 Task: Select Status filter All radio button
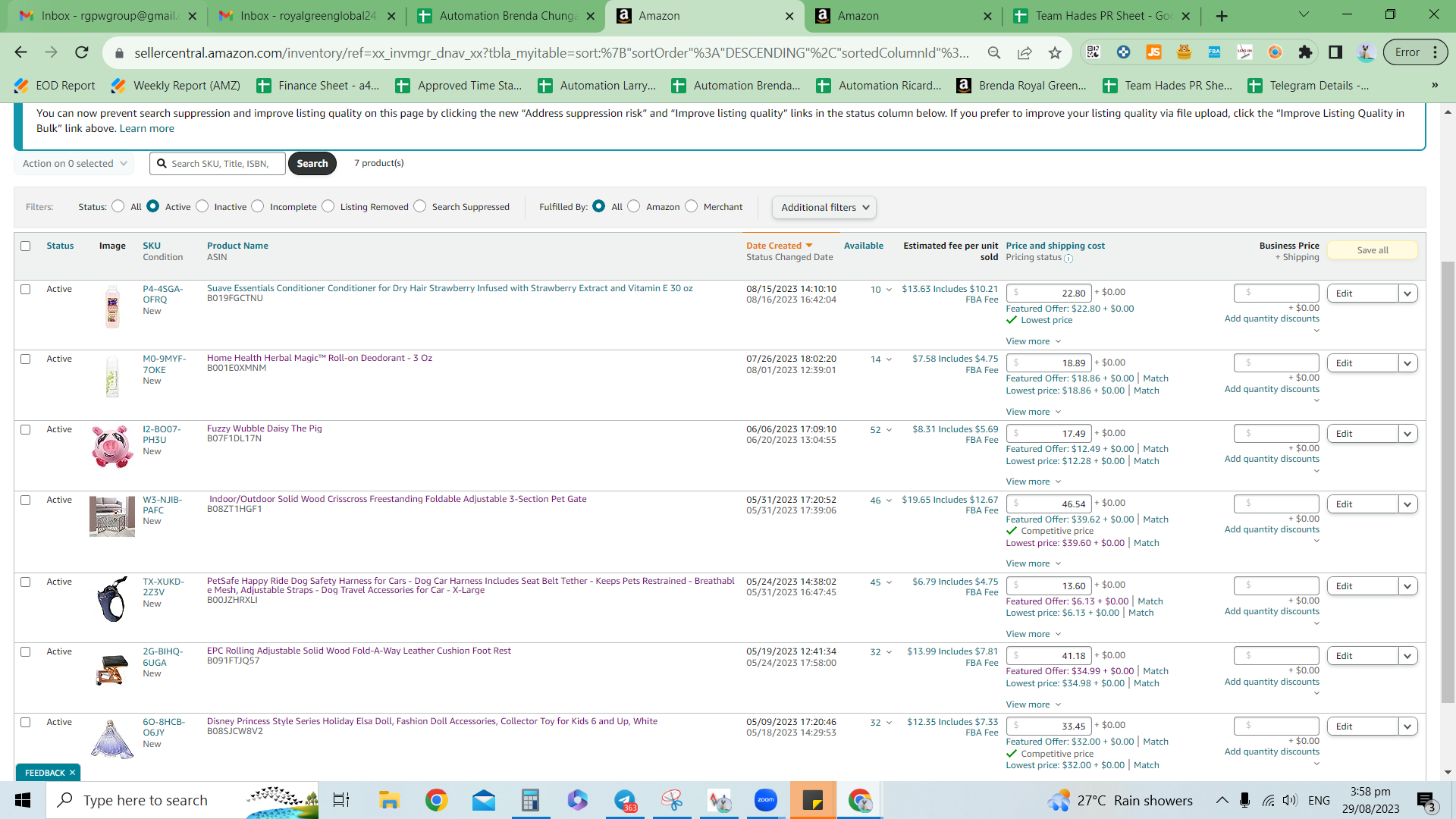[x=118, y=206]
